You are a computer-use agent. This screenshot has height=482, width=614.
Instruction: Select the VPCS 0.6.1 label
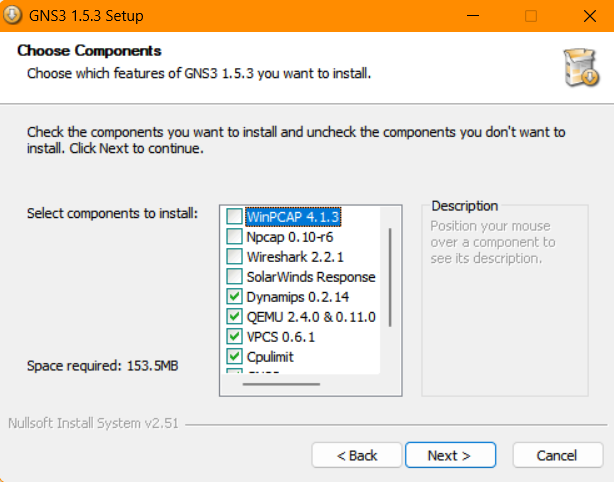pos(281,337)
